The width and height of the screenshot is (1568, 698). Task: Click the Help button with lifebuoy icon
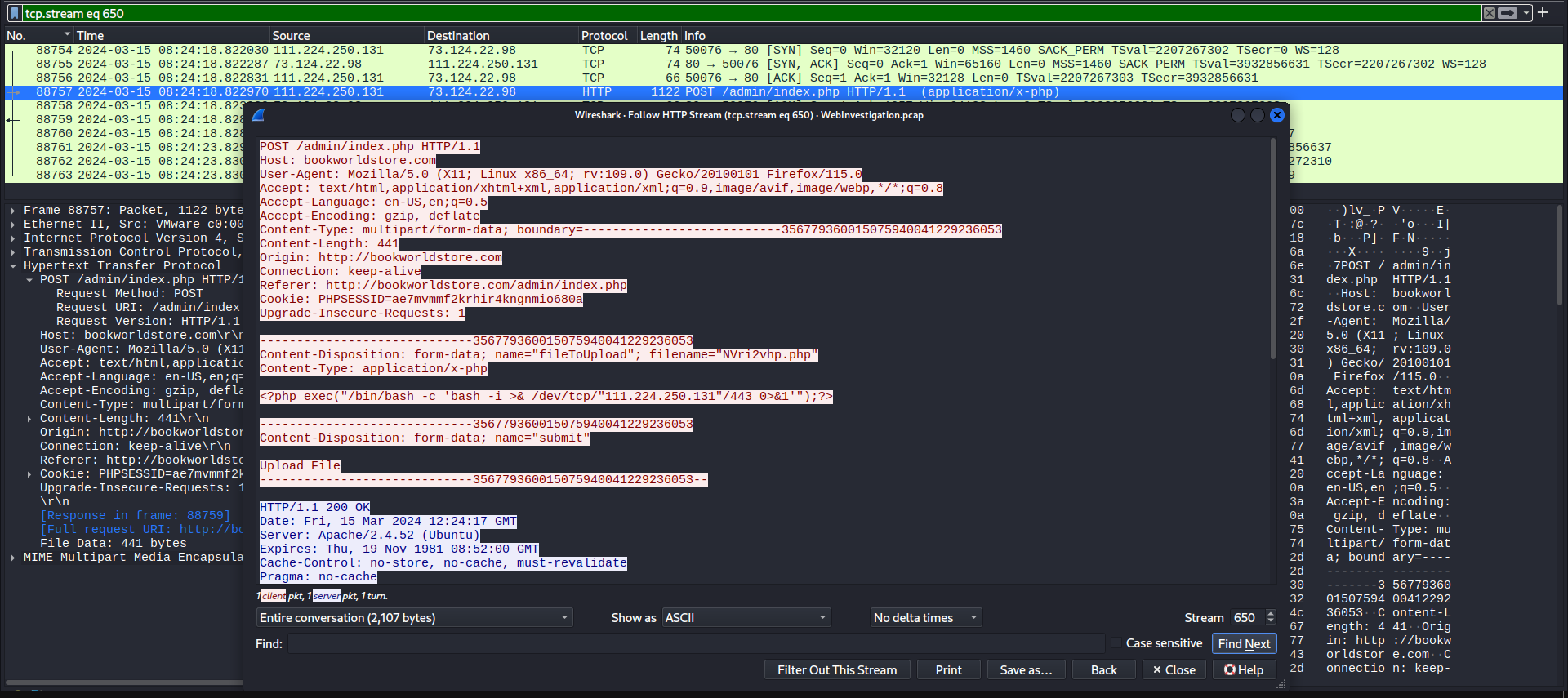(1244, 669)
